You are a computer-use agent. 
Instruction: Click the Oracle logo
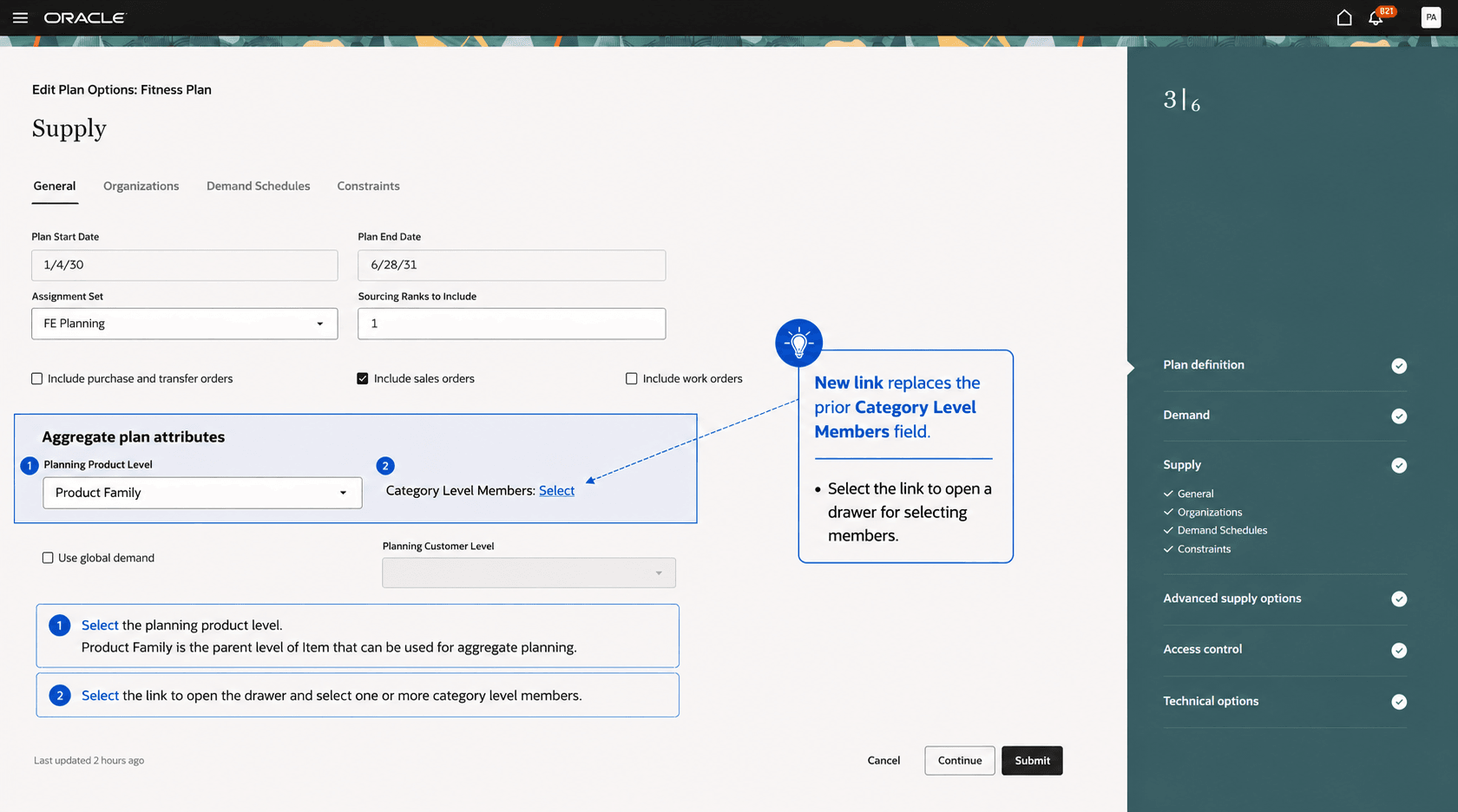click(85, 17)
